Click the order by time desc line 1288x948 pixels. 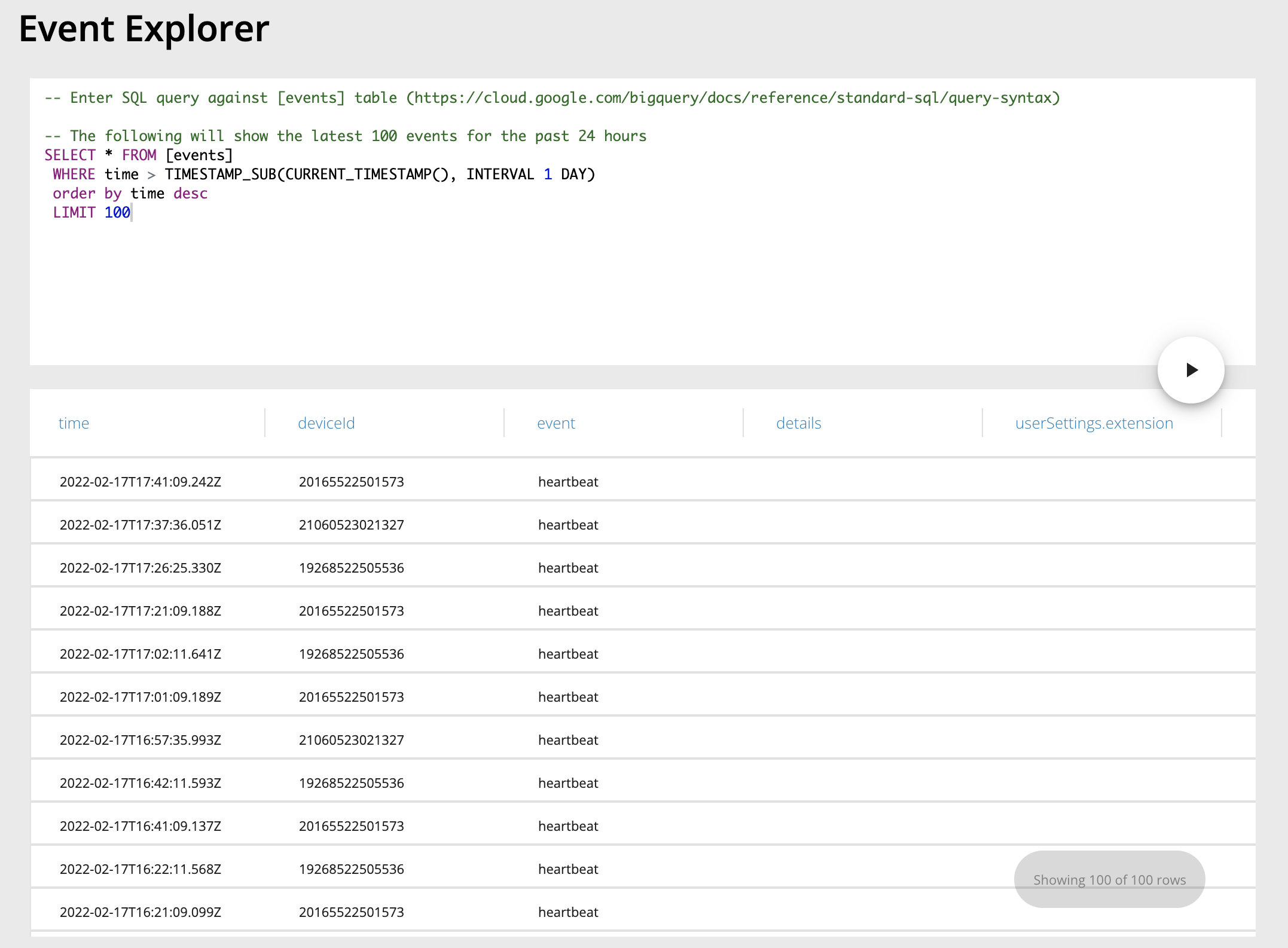[x=130, y=194]
